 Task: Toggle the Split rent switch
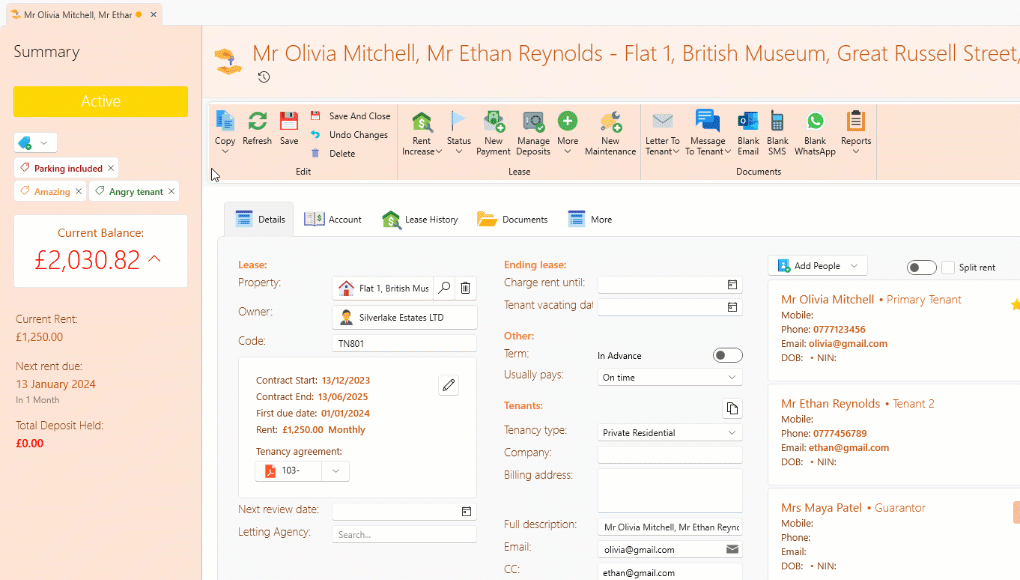(921, 267)
